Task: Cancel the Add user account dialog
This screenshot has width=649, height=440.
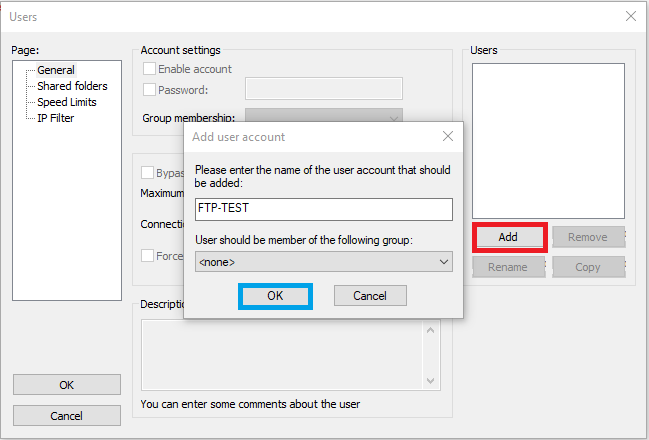Action: [x=370, y=296]
